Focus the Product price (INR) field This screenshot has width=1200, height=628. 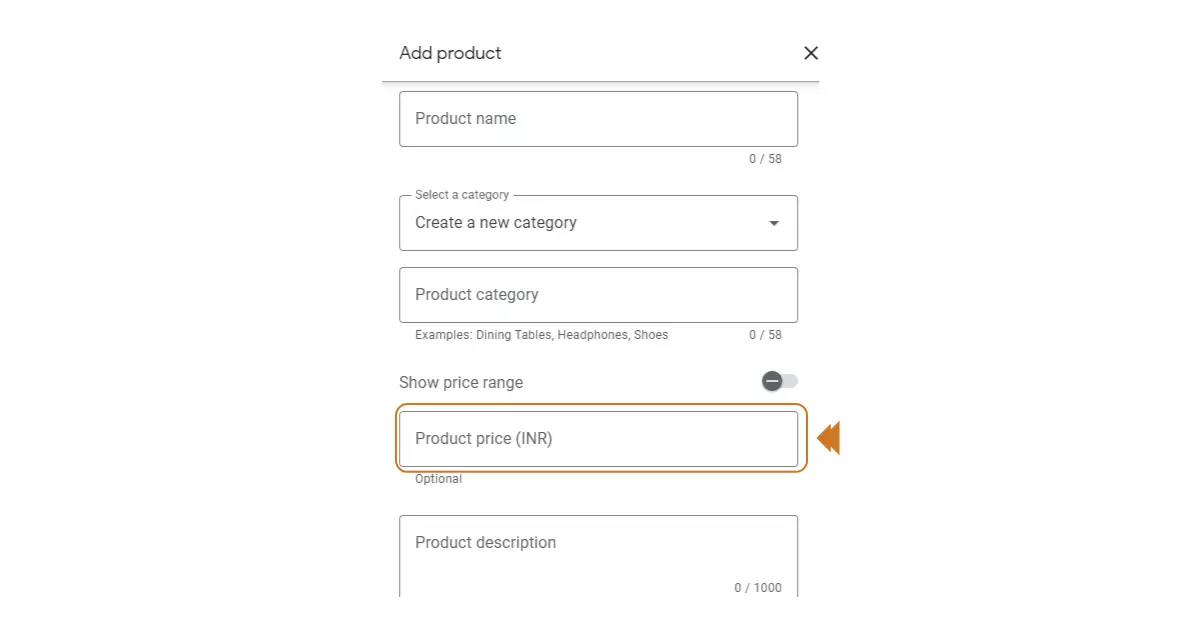click(598, 439)
